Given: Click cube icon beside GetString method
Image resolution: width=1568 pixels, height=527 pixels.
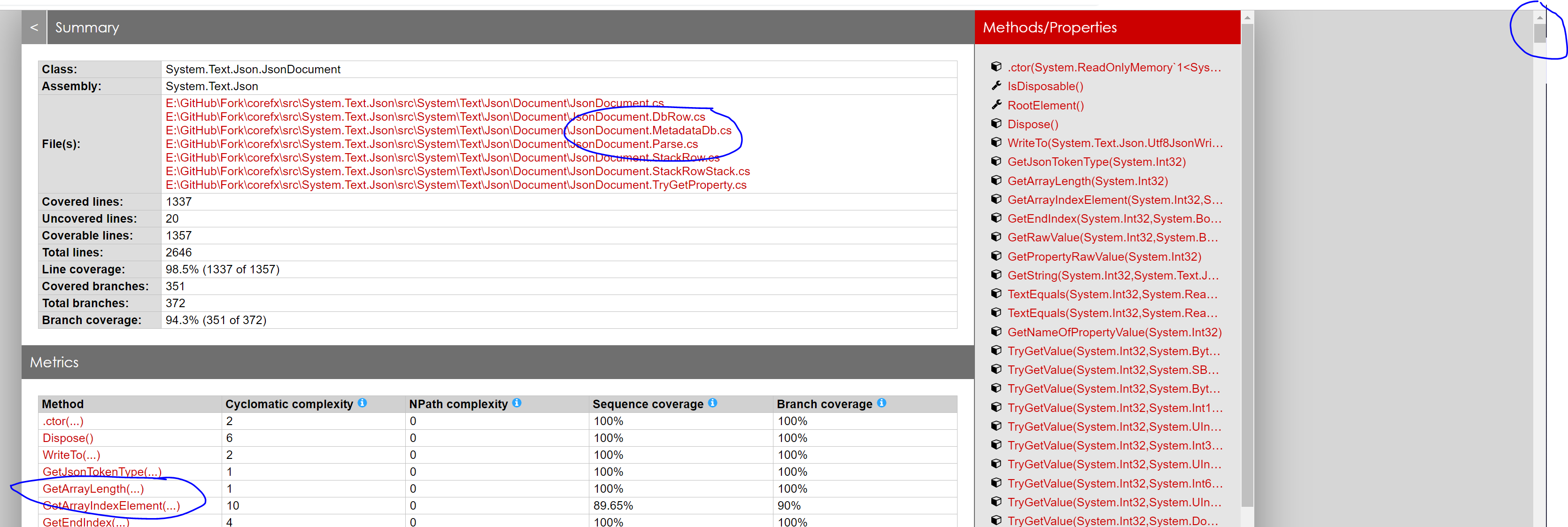Looking at the screenshot, I should point(996,275).
